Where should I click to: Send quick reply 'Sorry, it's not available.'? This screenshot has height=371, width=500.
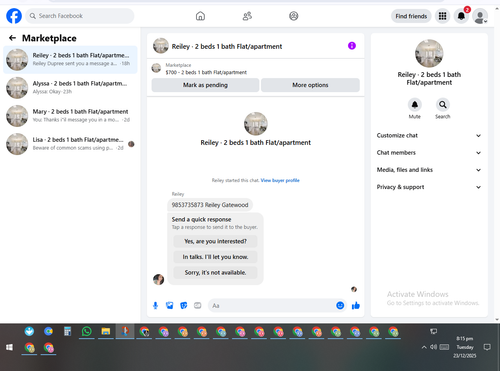(215, 273)
